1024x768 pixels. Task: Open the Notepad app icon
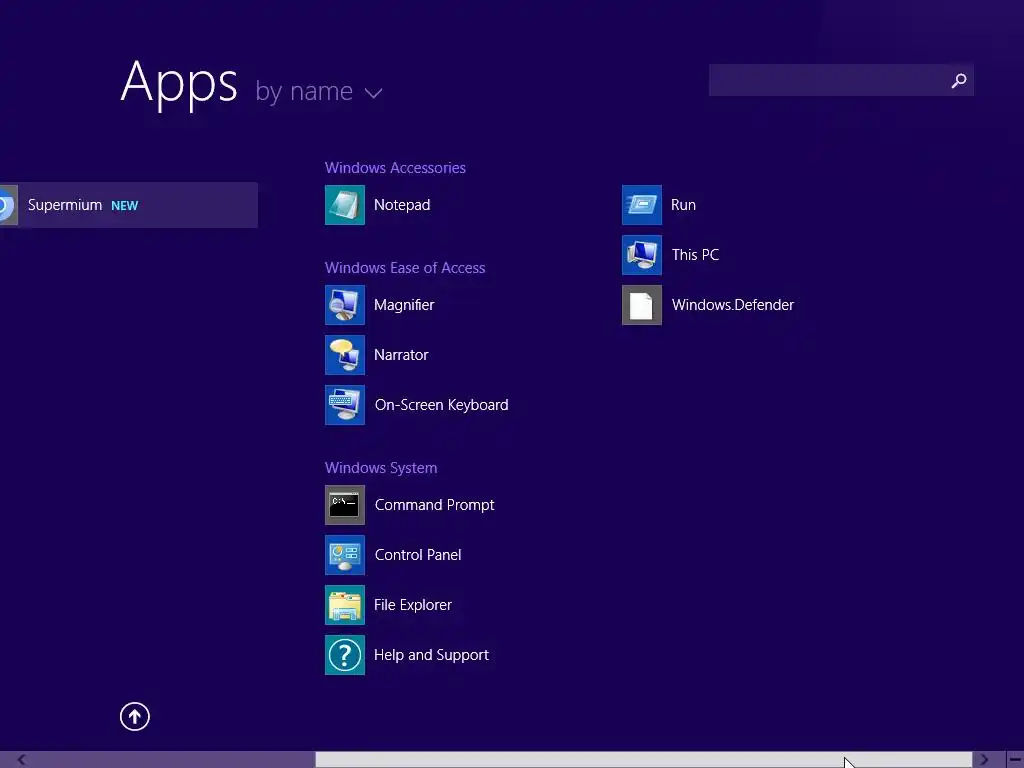coord(345,205)
